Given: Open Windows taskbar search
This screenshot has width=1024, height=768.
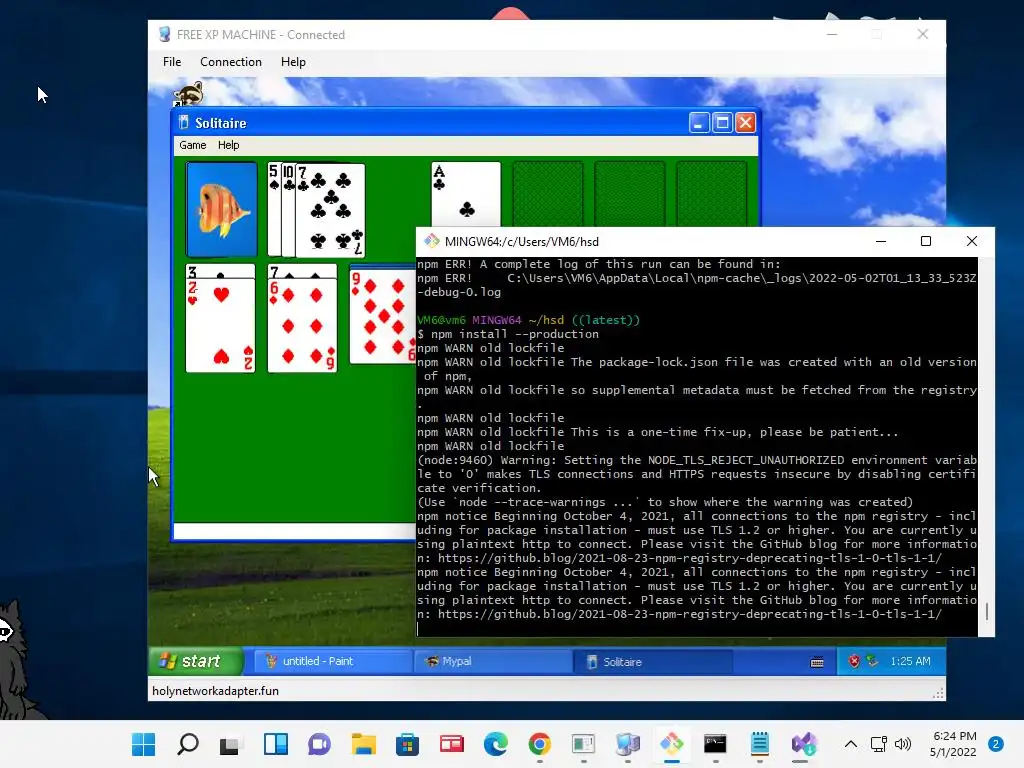Looking at the screenshot, I should (x=188, y=744).
